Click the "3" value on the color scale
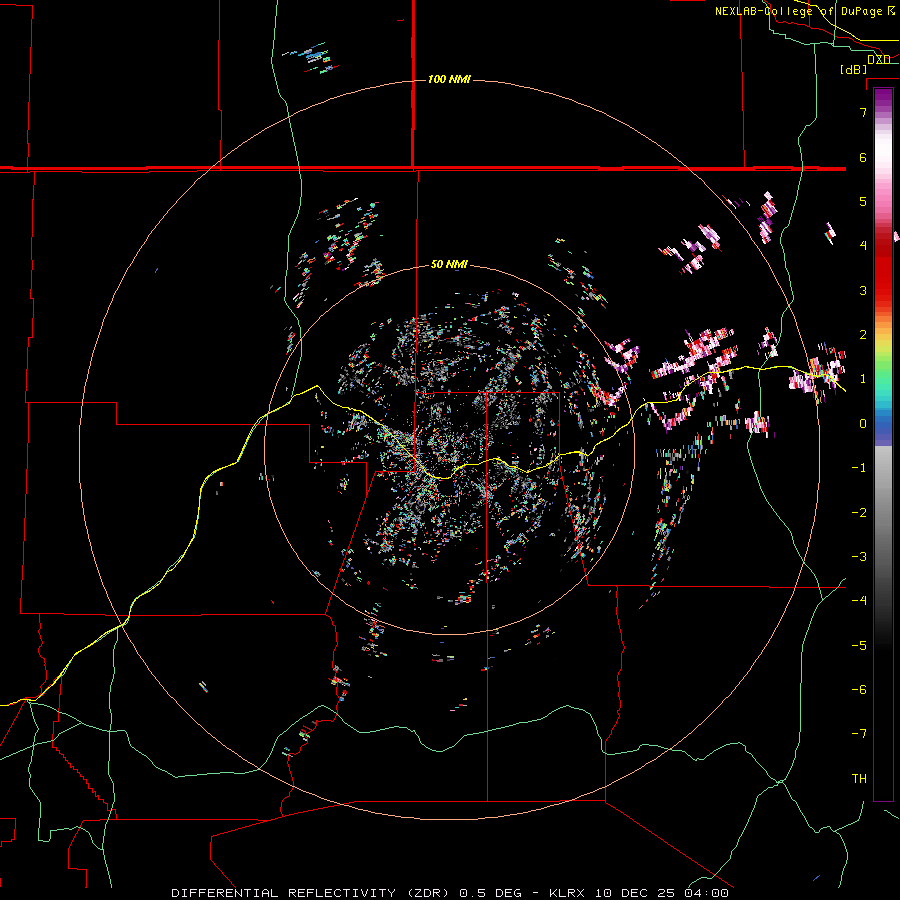900x900 pixels. point(863,290)
